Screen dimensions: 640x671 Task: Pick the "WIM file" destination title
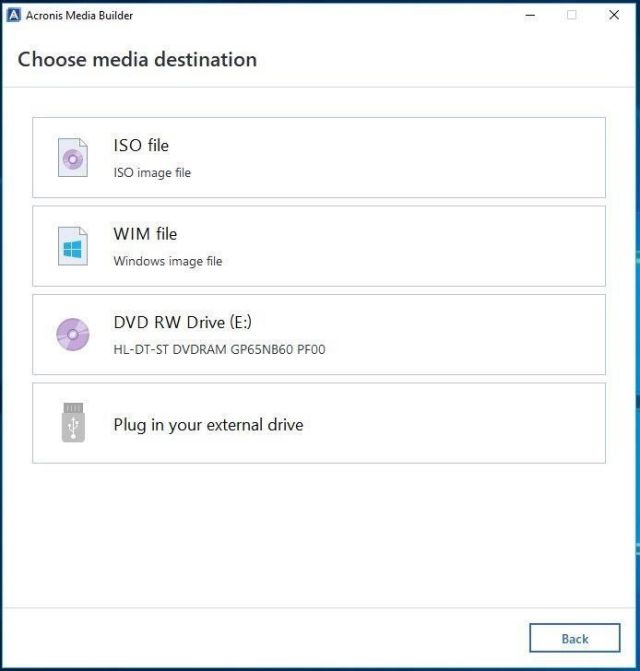(x=145, y=234)
